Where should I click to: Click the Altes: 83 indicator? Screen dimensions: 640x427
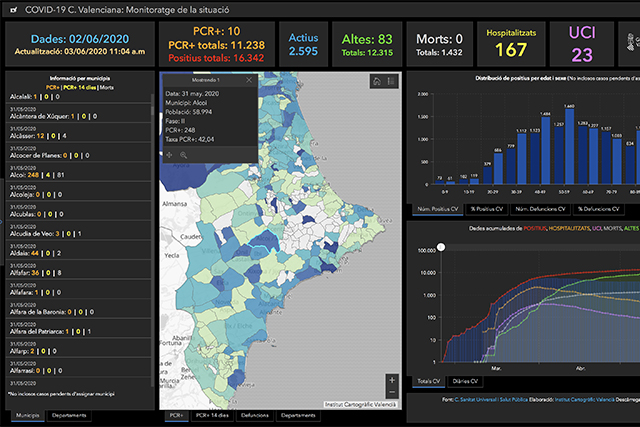(367, 44)
